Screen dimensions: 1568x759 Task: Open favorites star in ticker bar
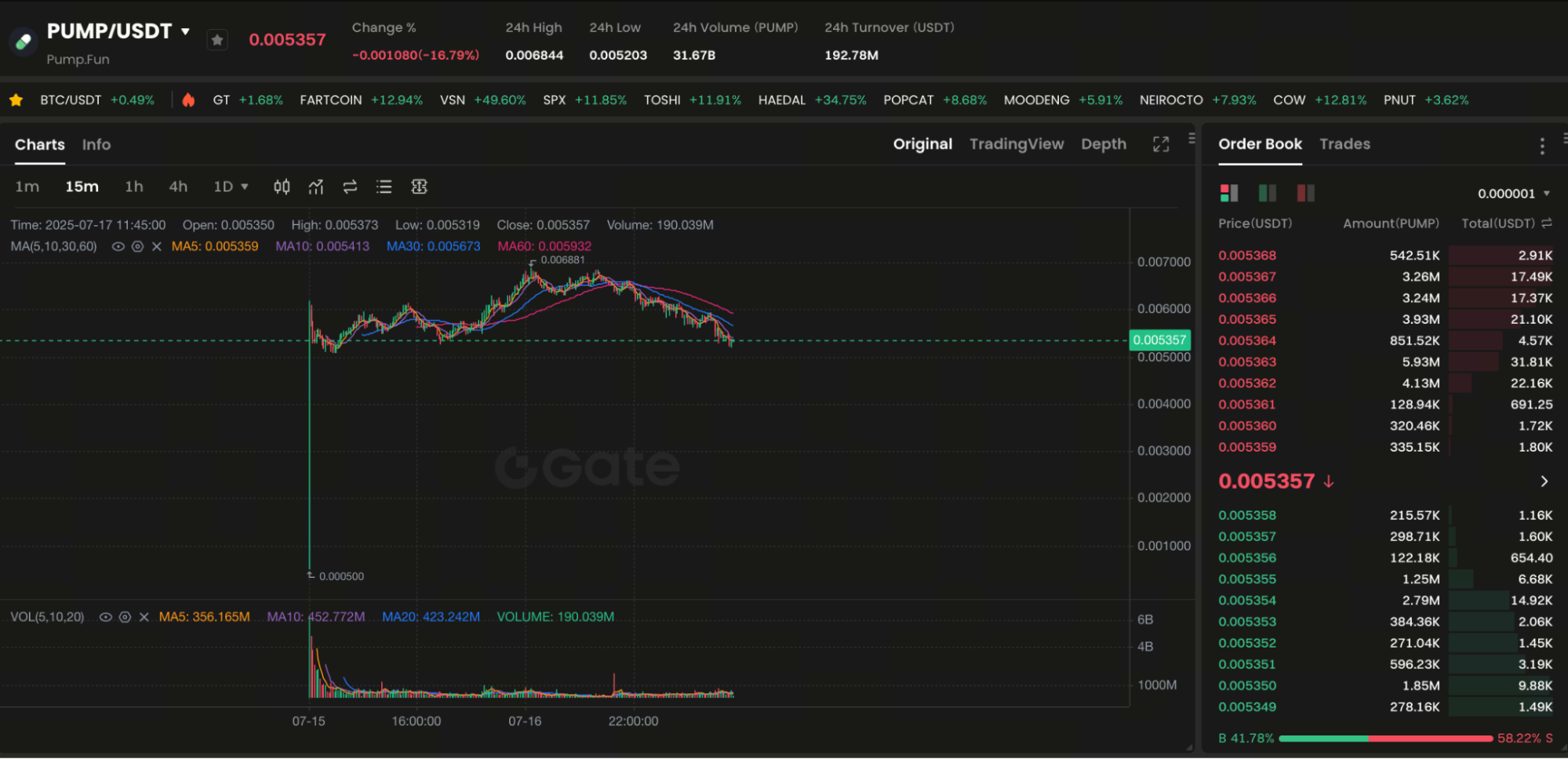(16, 100)
